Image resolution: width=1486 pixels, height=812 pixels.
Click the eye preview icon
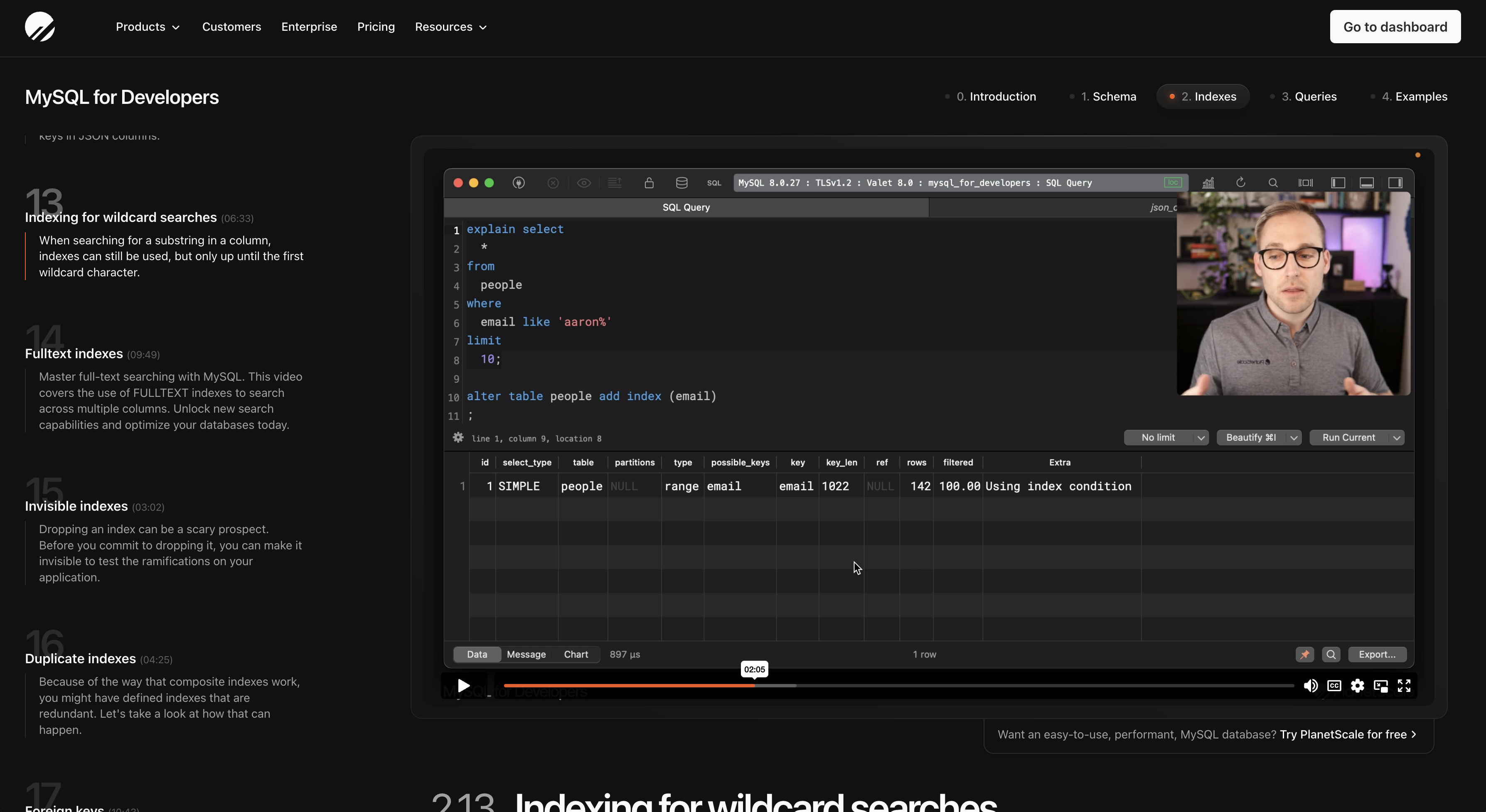tap(584, 183)
